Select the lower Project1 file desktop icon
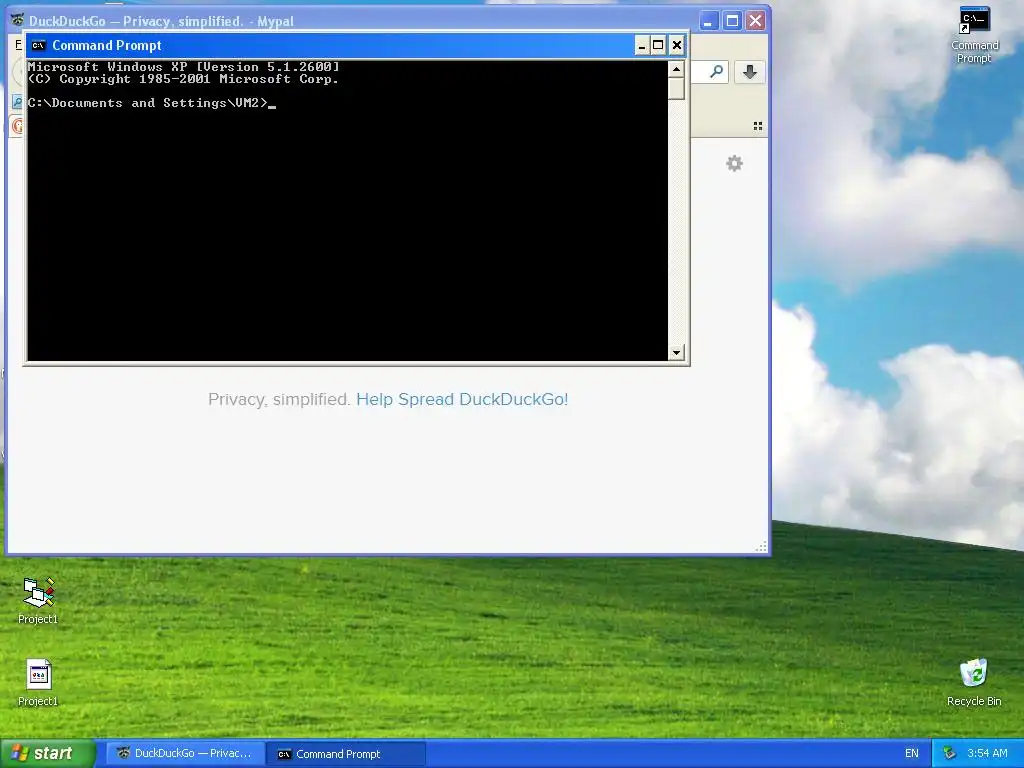Image resolution: width=1024 pixels, height=768 pixels. point(38,682)
